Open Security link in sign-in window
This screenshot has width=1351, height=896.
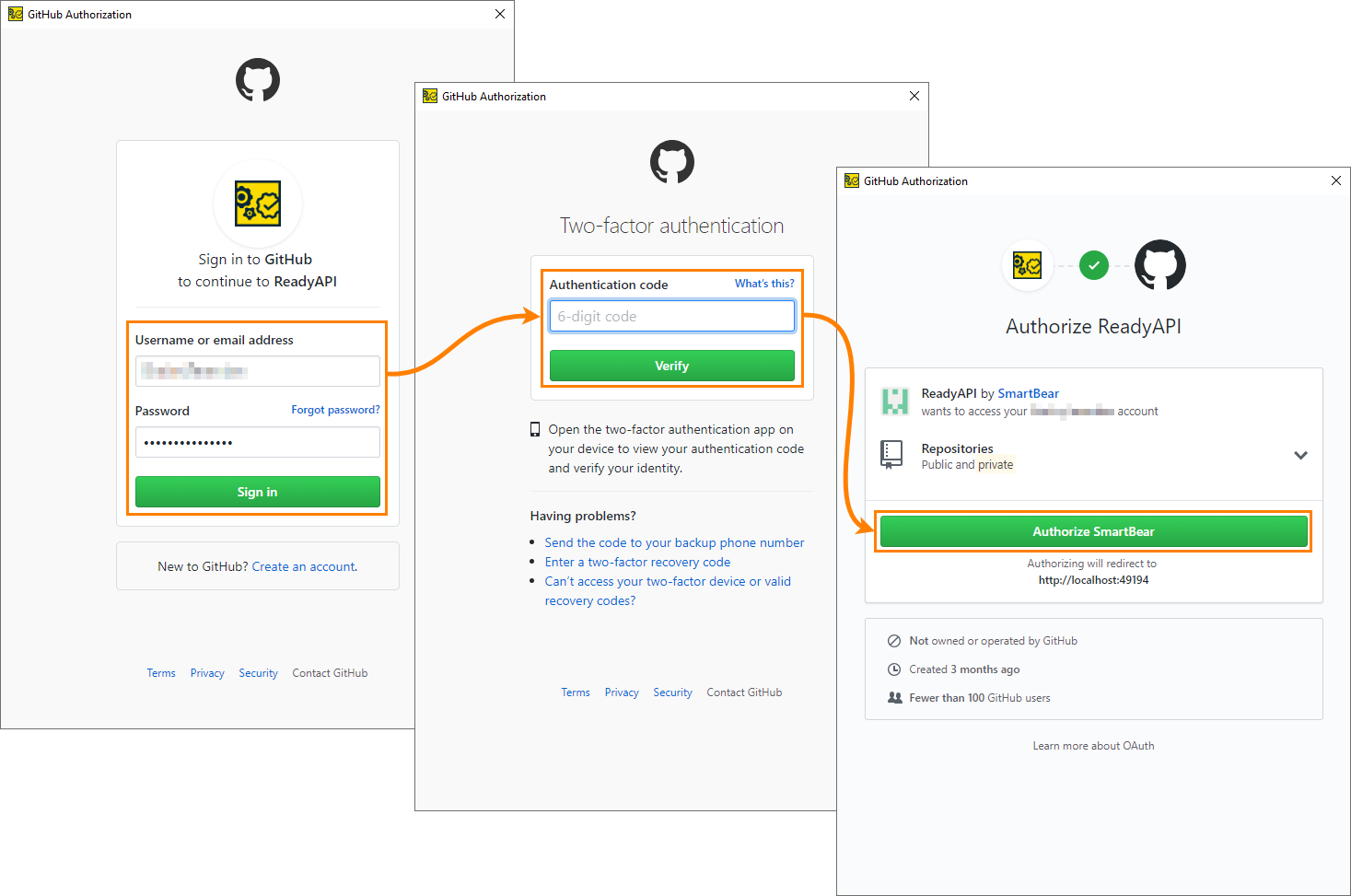point(258,673)
